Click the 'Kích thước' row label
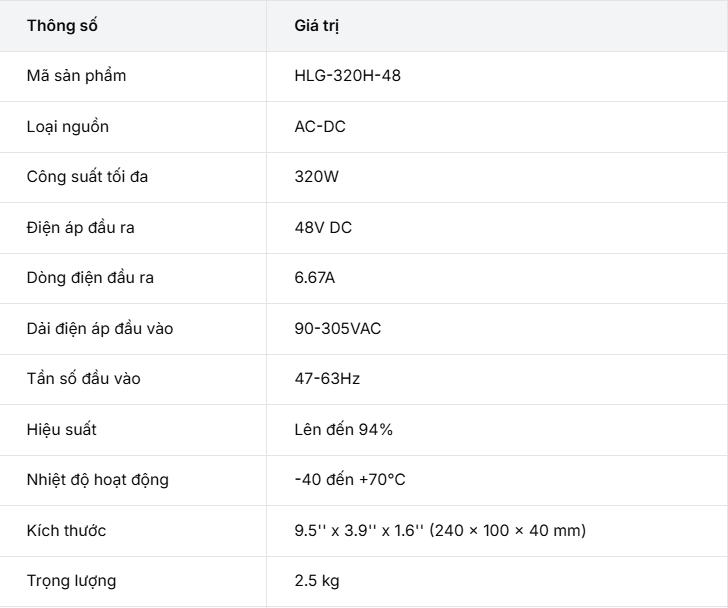This screenshot has width=728, height=608. tap(66, 531)
